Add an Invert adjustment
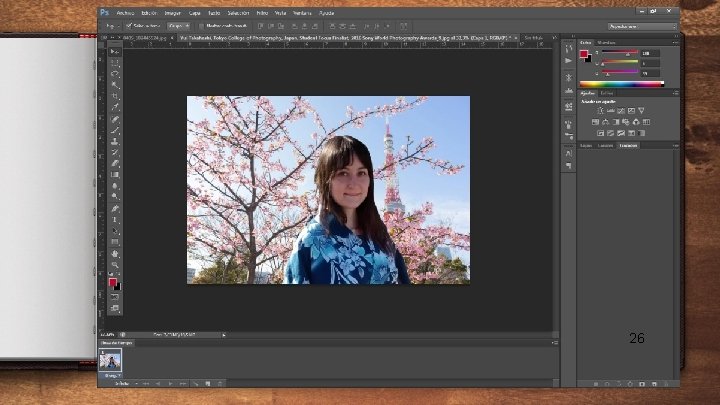This screenshot has width=720, height=405. 600,133
